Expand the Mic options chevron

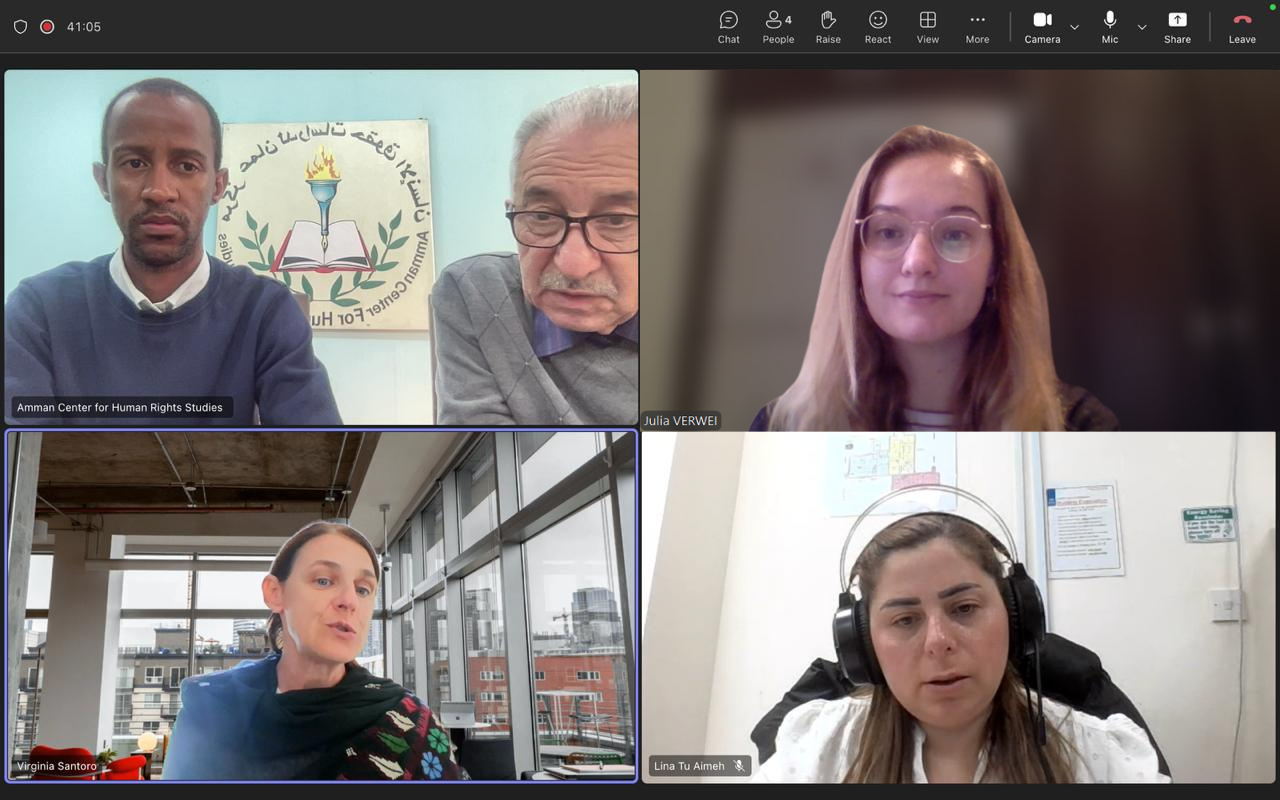[x=1142, y=27]
